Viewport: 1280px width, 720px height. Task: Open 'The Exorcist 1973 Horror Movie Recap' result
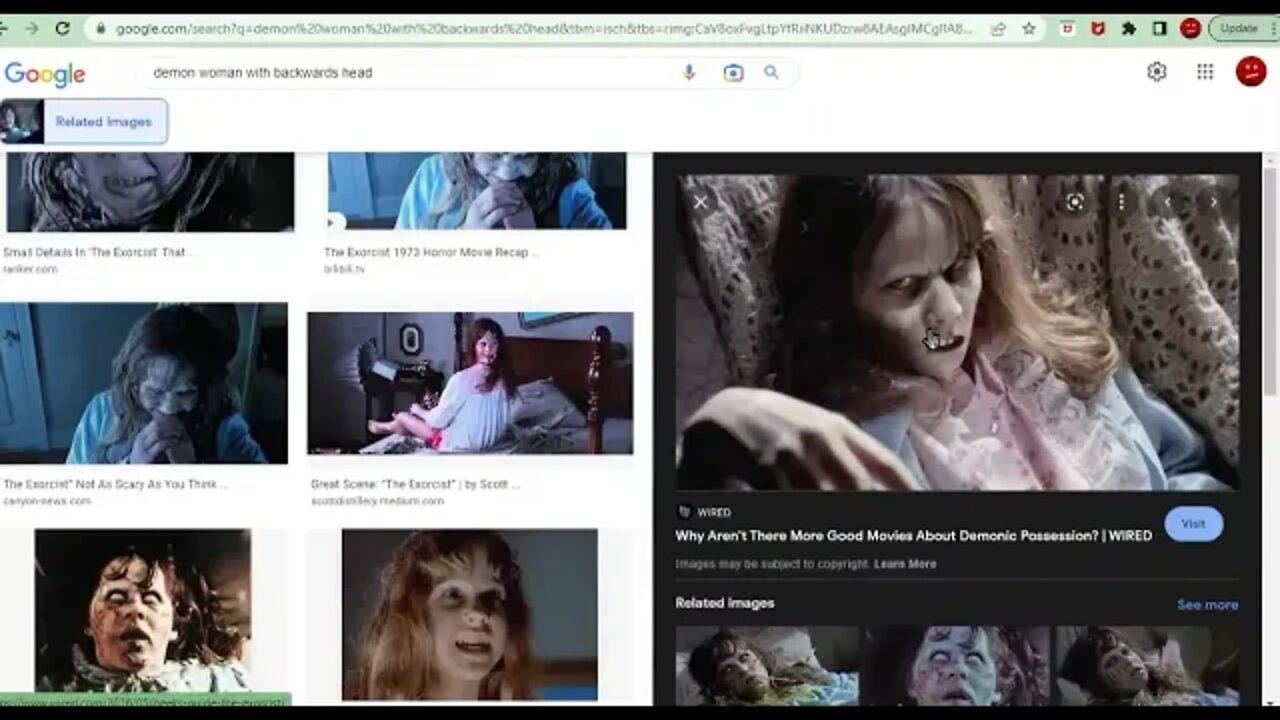(x=431, y=252)
